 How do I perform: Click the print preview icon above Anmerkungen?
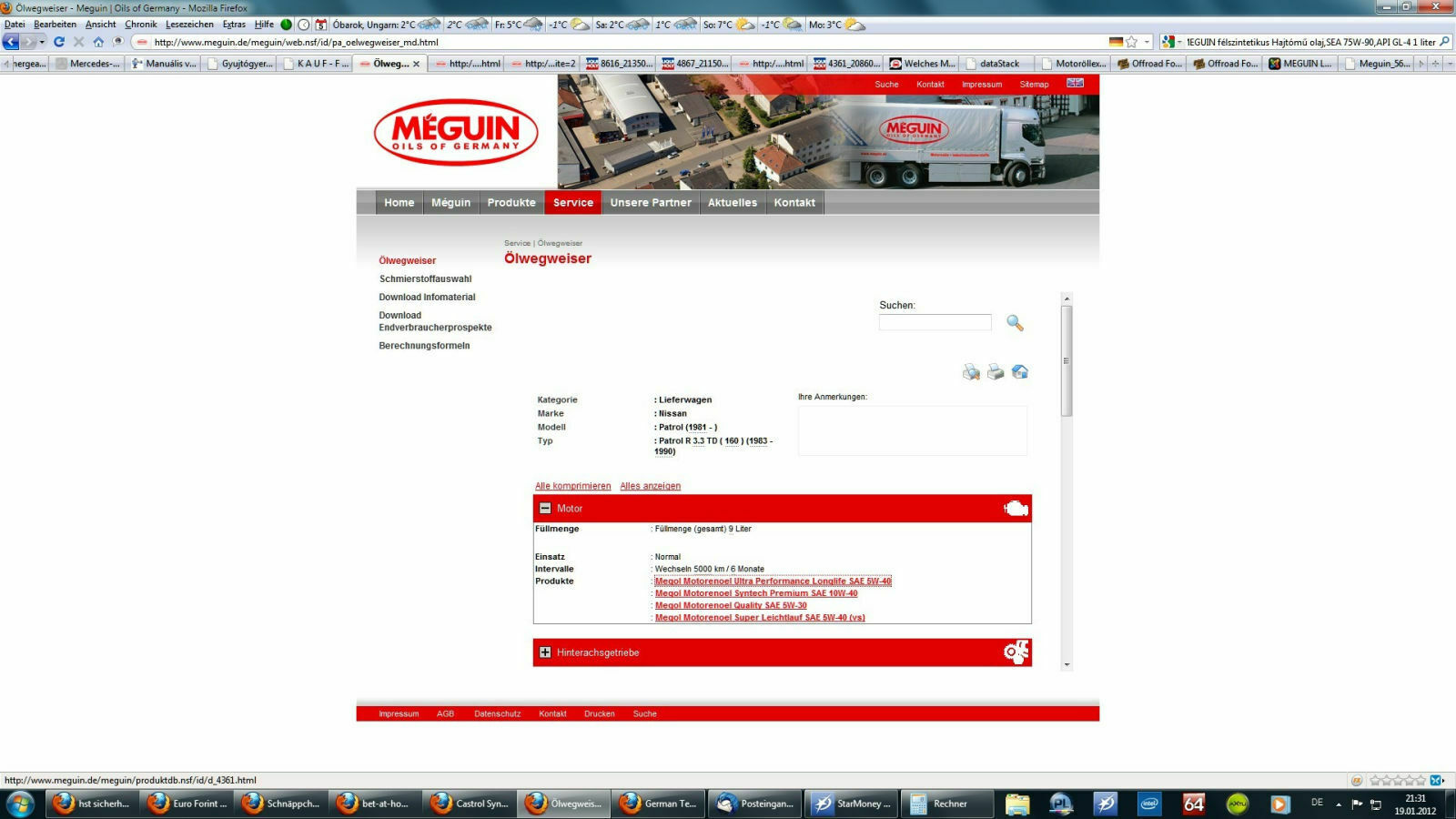coord(971,371)
